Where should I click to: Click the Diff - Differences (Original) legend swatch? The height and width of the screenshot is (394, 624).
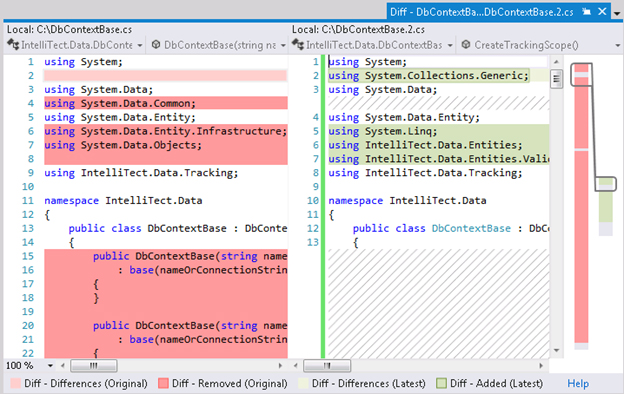click(x=16, y=383)
